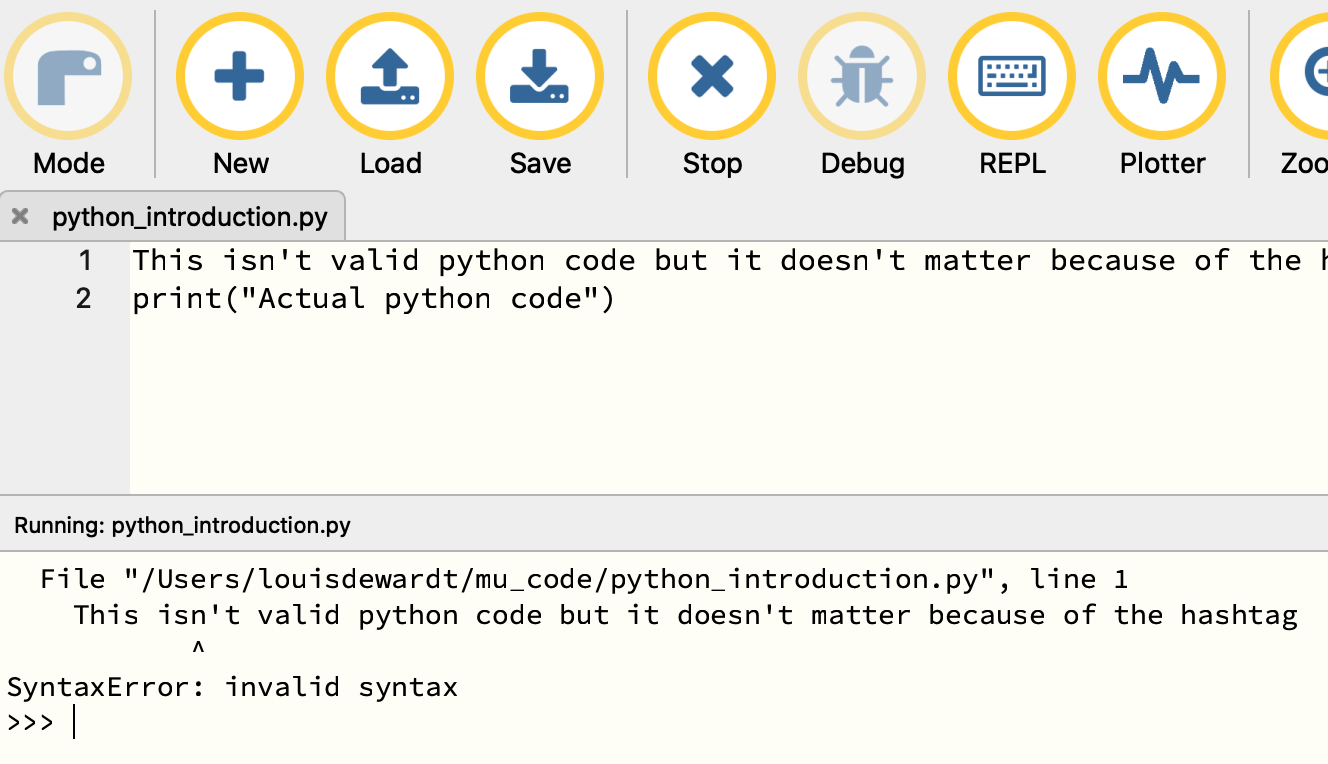Click the caret error marker in output

(x=198, y=650)
